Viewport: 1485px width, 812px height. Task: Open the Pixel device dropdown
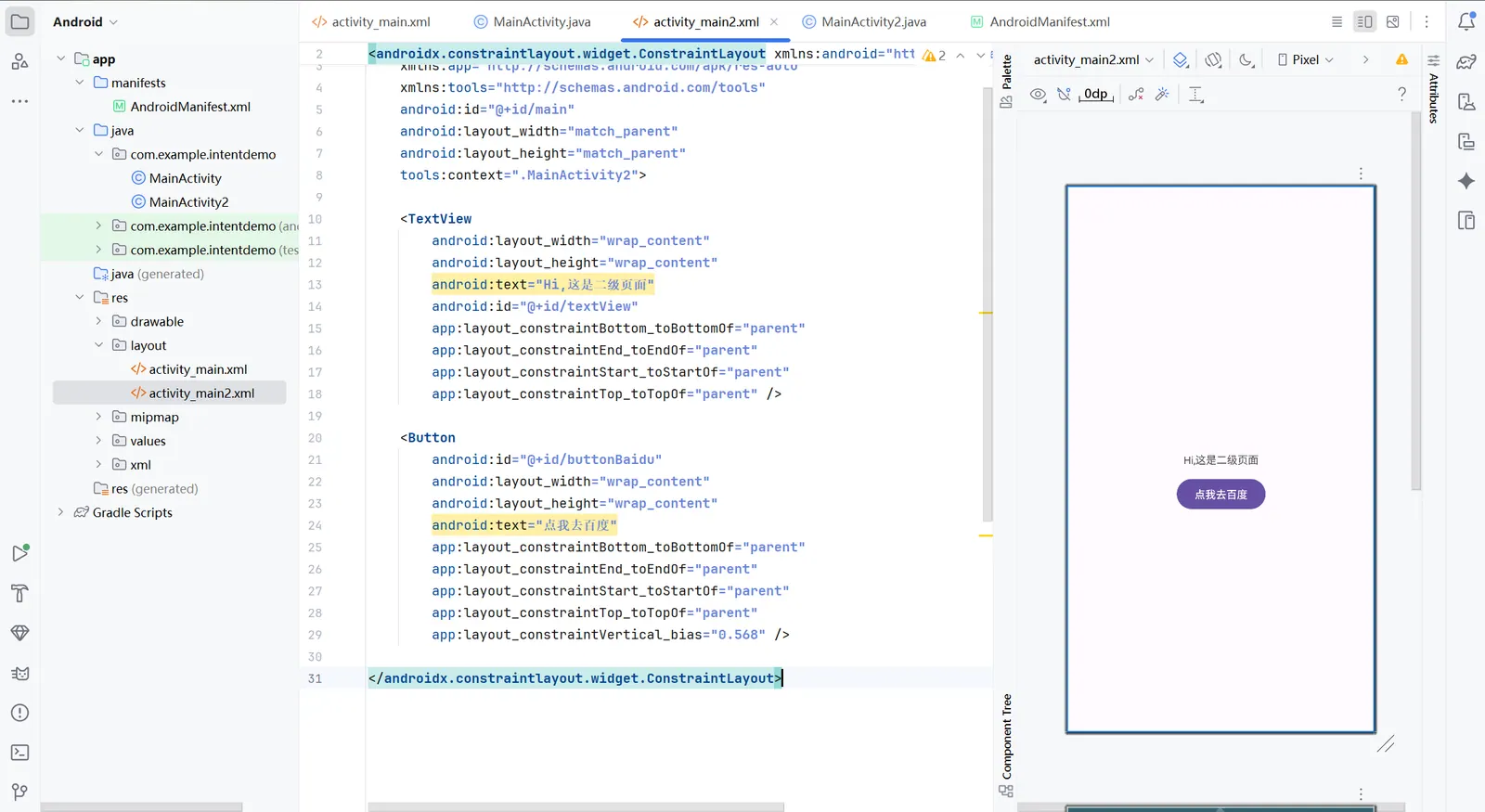[1306, 59]
